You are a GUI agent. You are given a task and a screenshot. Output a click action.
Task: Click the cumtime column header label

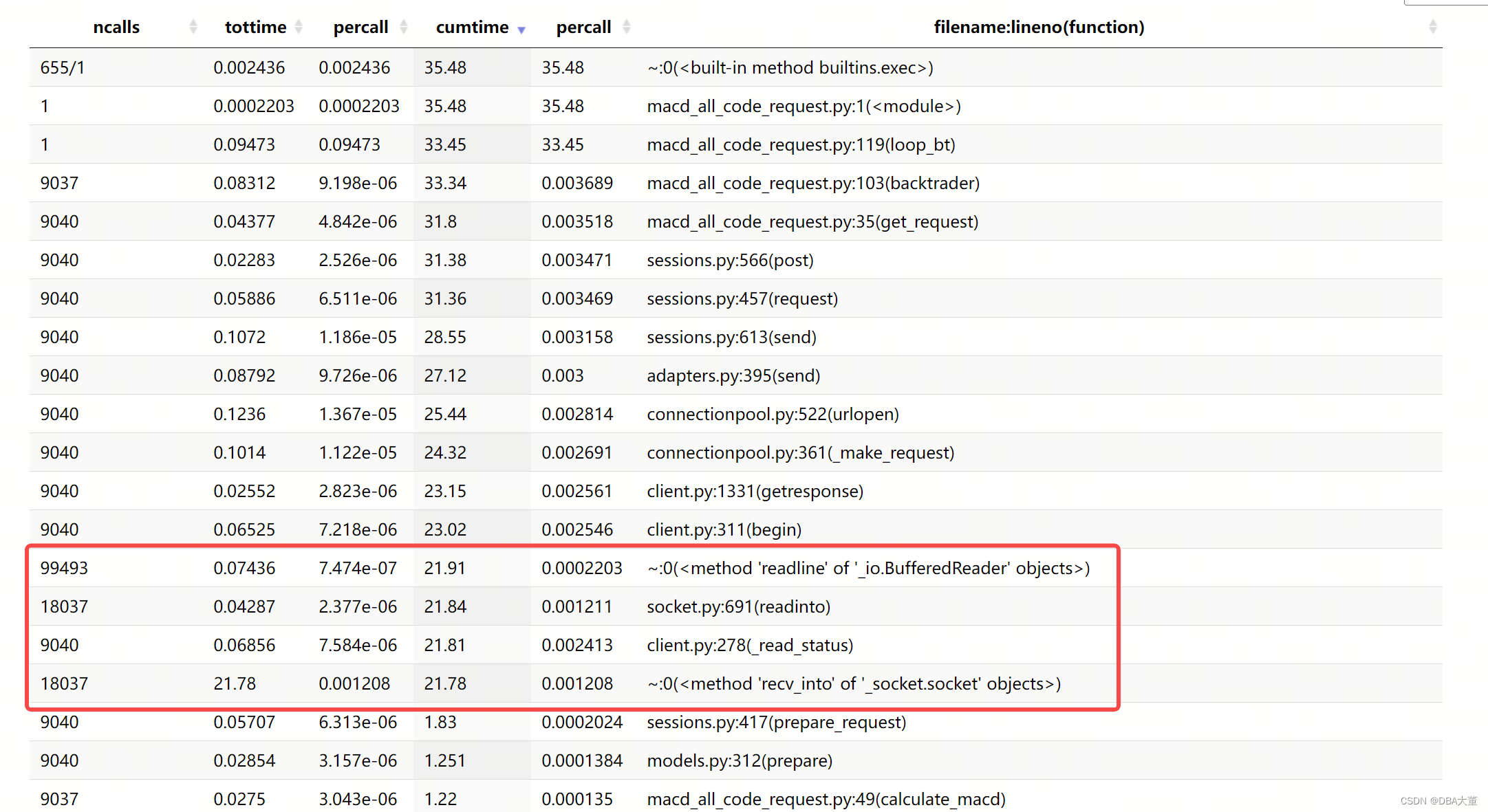pyautogui.click(x=472, y=28)
